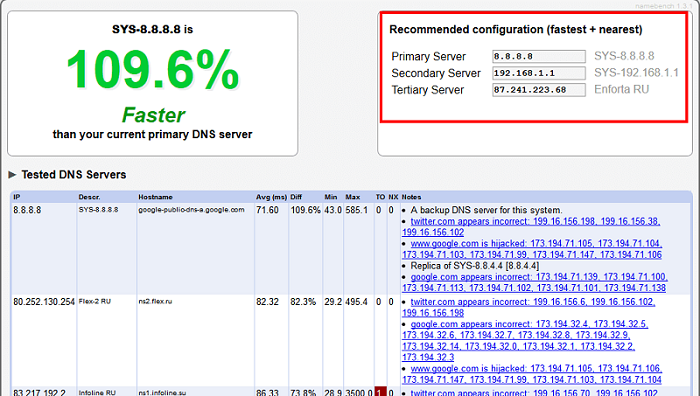Screen dimensions: 700x396
Task: Click the Notes column header
Action: click(x=411, y=197)
